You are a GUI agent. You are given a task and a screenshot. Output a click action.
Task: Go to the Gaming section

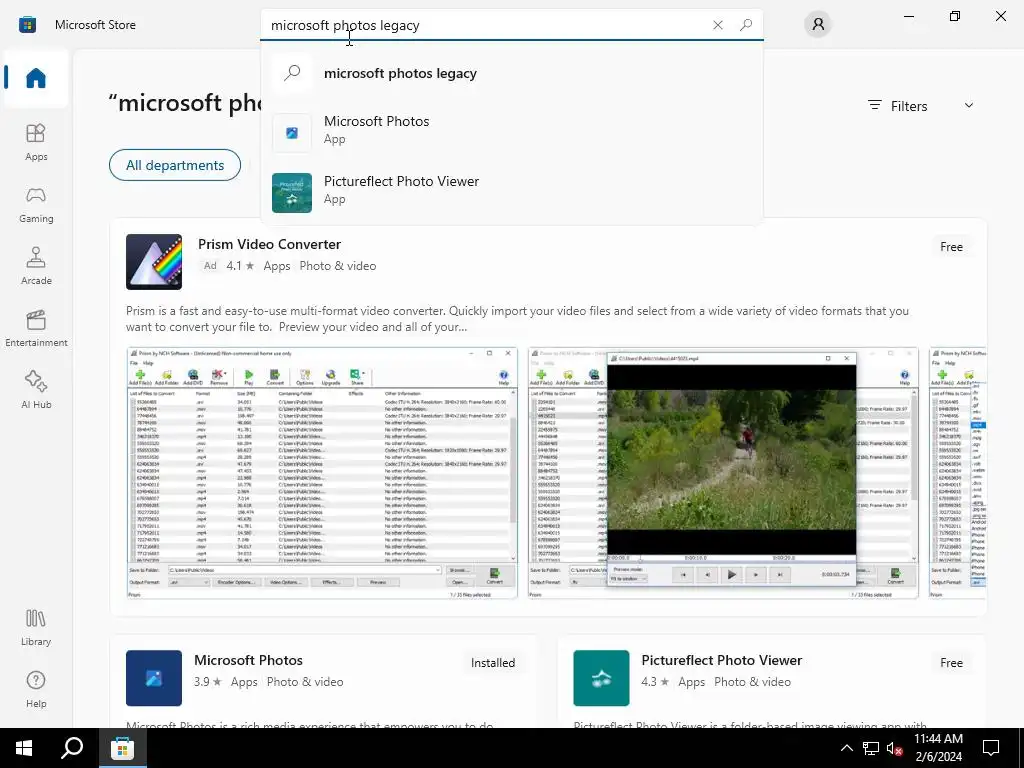click(x=36, y=204)
